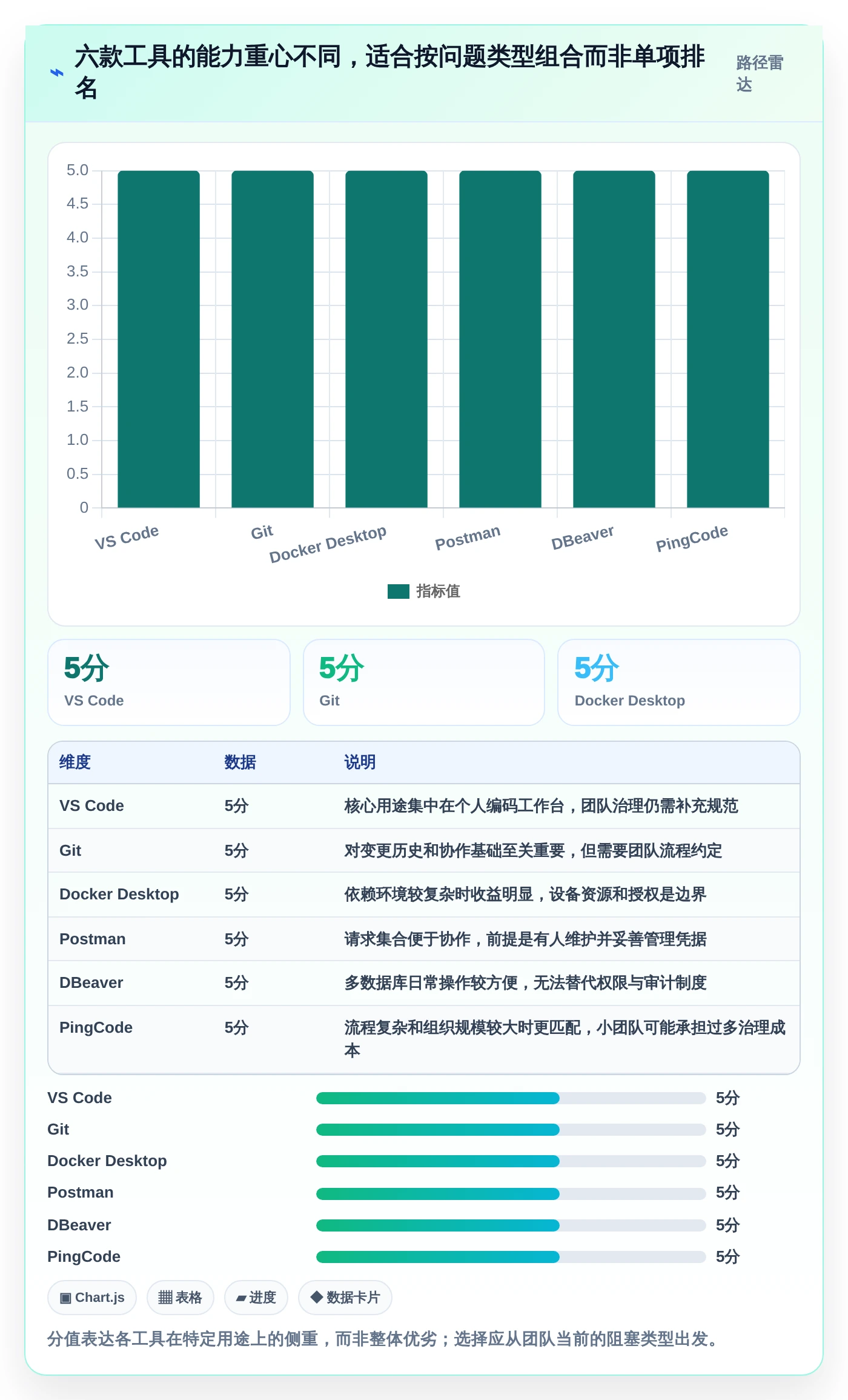Image resolution: width=848 pixels, height=1400 pixels.
Task: Click the 2.5 y-axis tick value
Action: (x=78, y=339)
